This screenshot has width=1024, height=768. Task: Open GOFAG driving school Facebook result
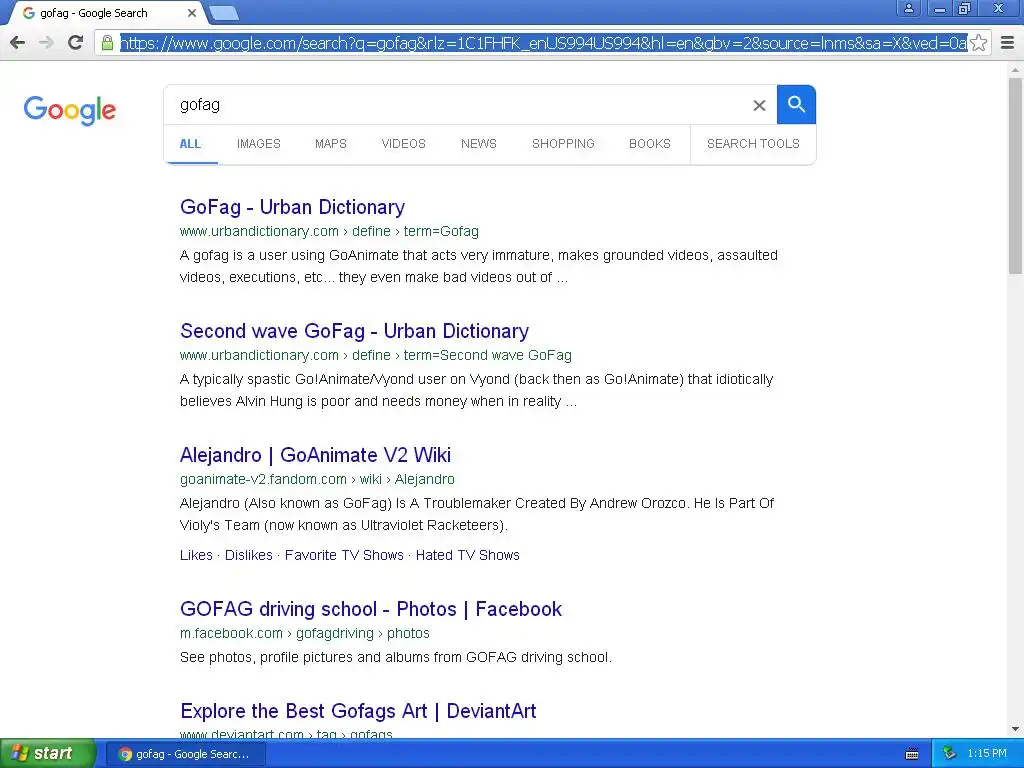(371, 609)
